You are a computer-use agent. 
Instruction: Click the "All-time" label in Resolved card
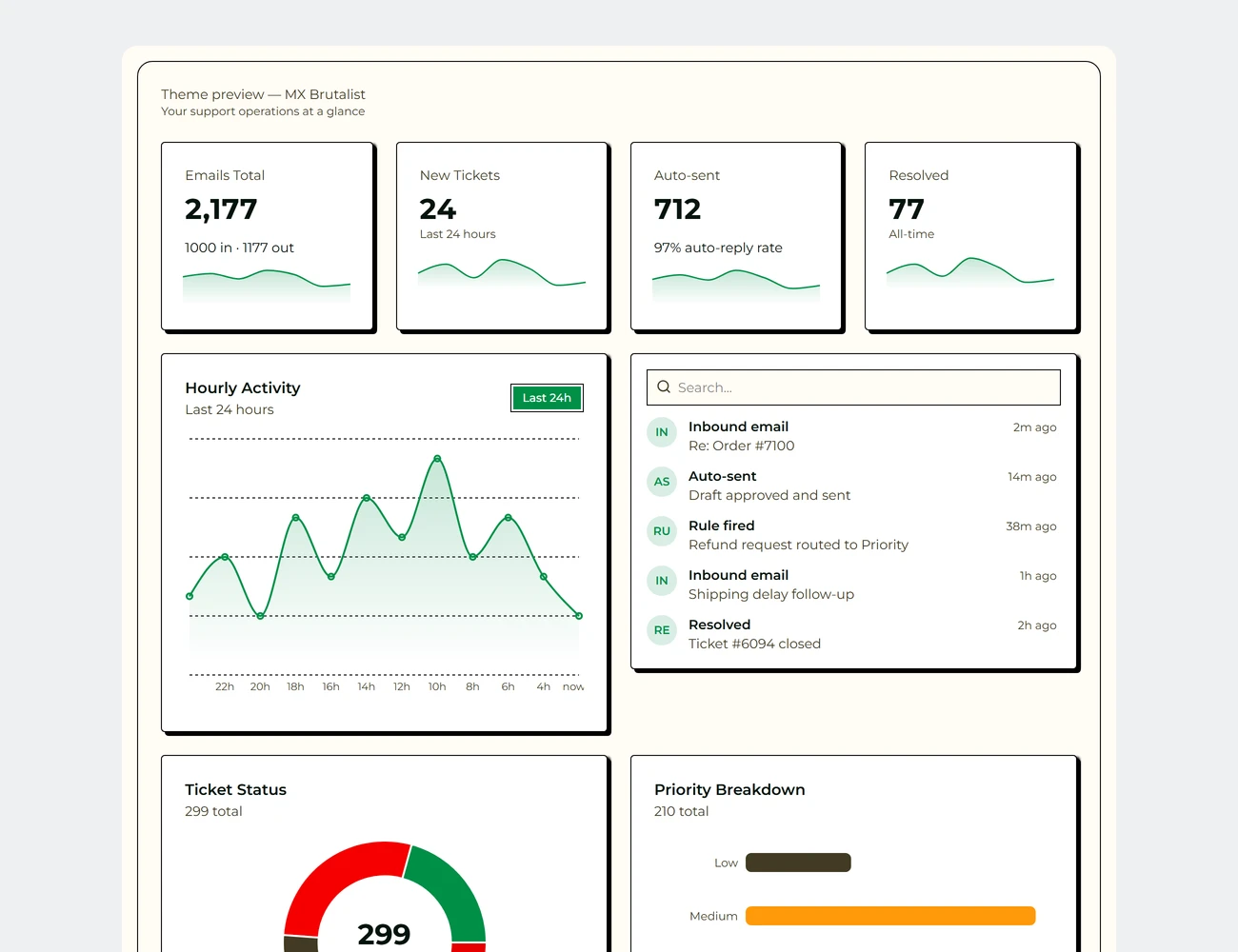coord(911,234)
